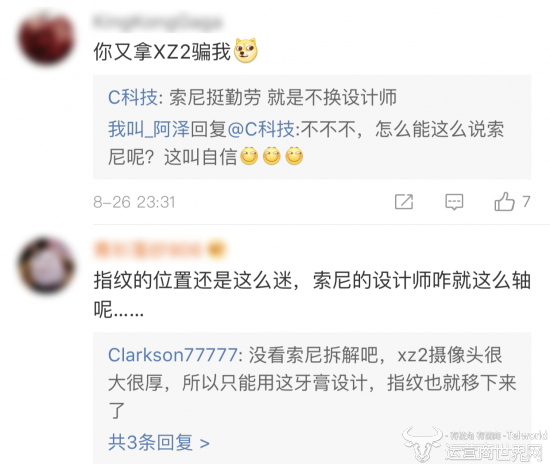This screenshot has height=464, width=550.
Task: Like the first comment with thumbs-up
Action: tap(504, 201)
